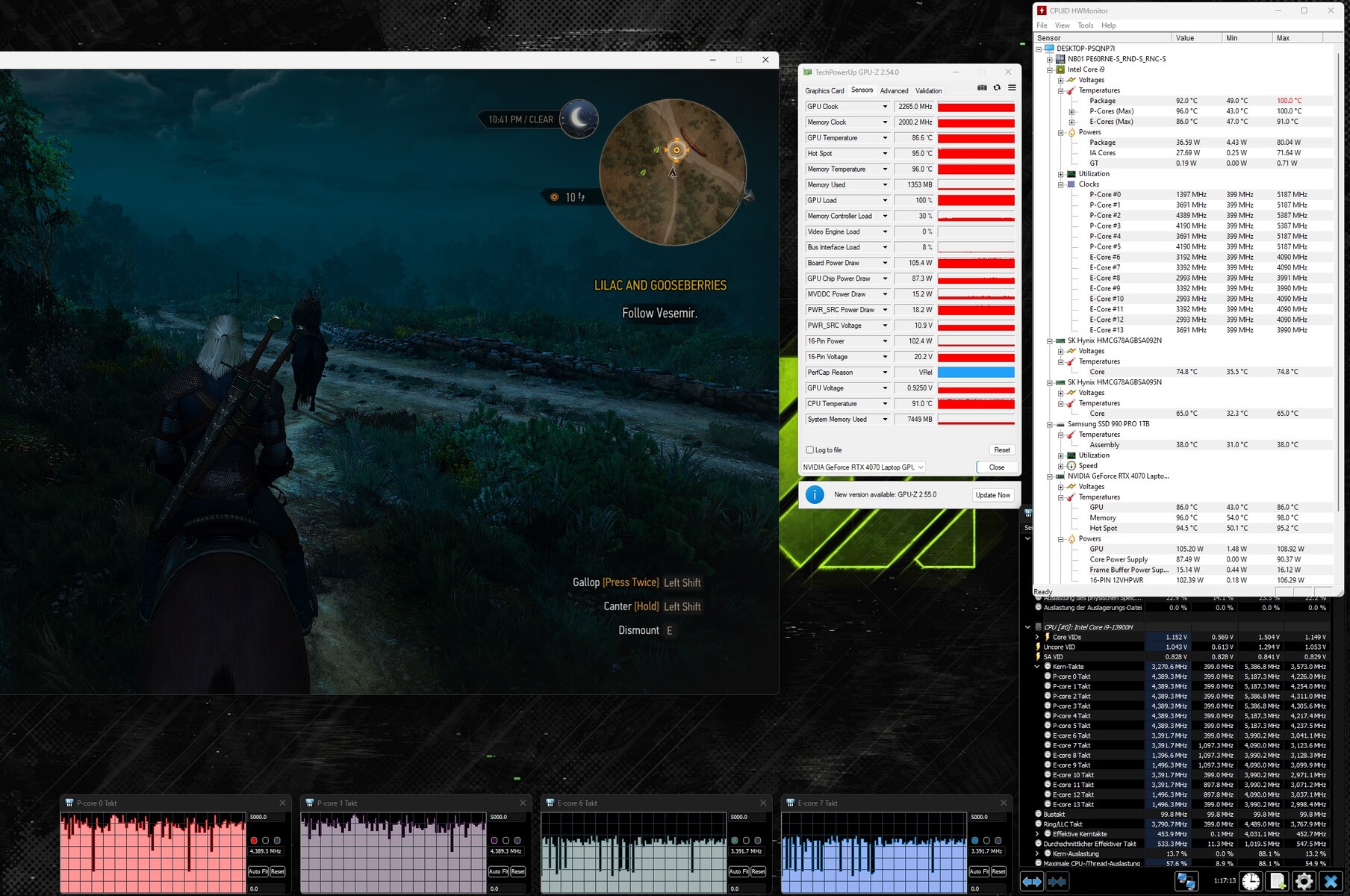This screenshot has height=896, width=1350.
Task: Click the HWiNFO clock reset-timer icon
Action: pyautogui.click(x=1251, y=881)
